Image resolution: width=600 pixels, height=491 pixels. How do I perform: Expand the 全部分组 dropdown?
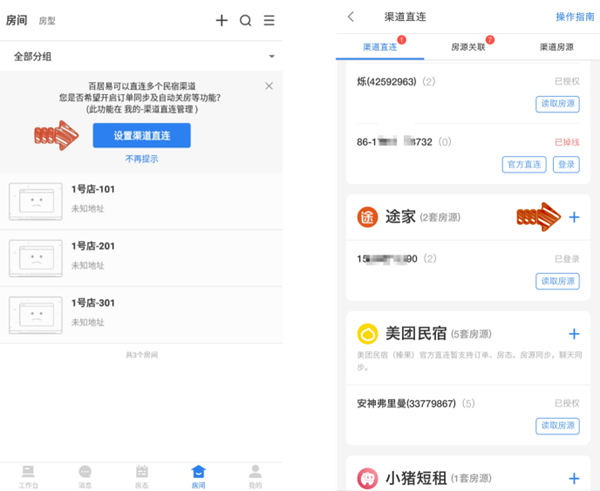pos(271,56)
